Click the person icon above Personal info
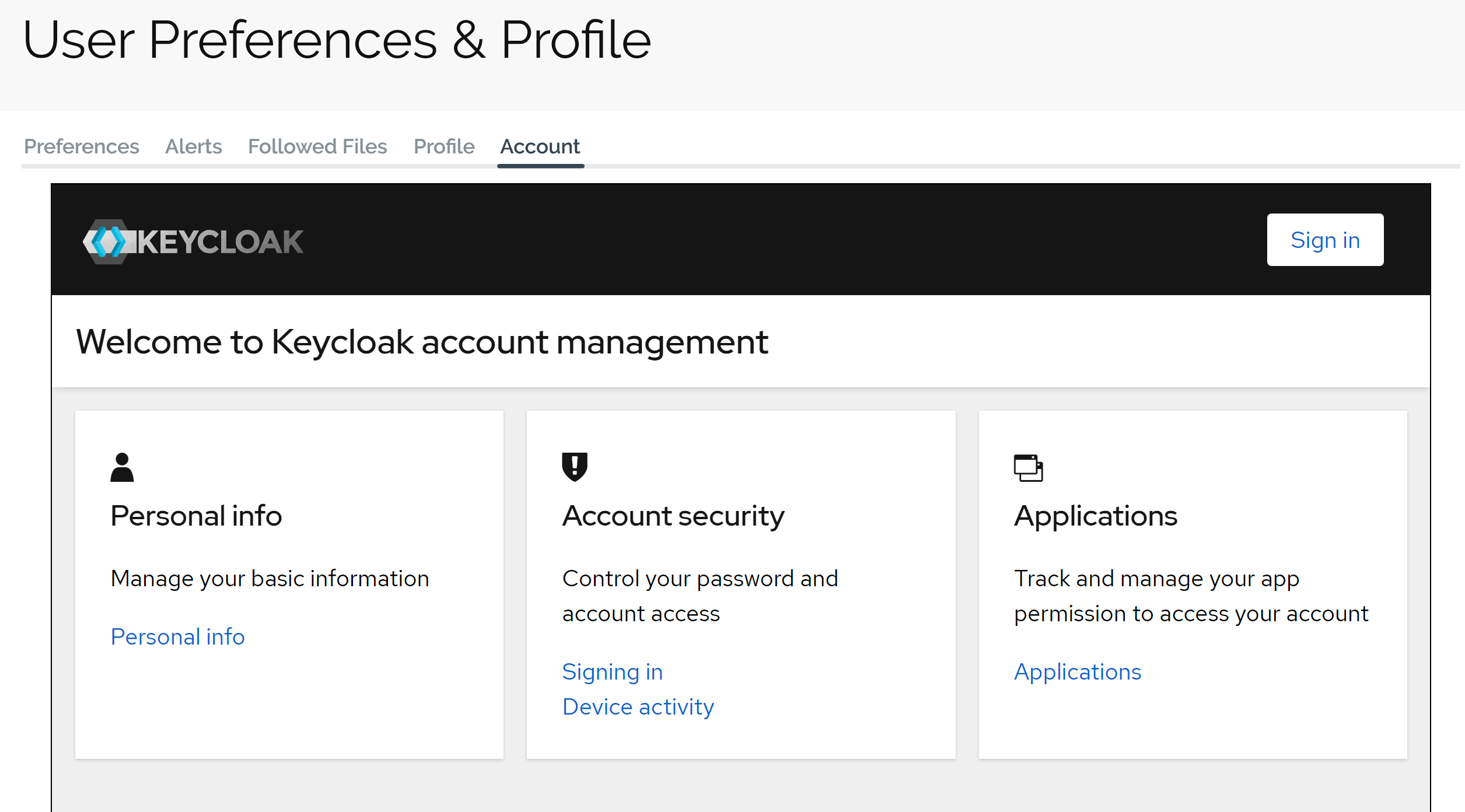 click(x=122, y=467)
